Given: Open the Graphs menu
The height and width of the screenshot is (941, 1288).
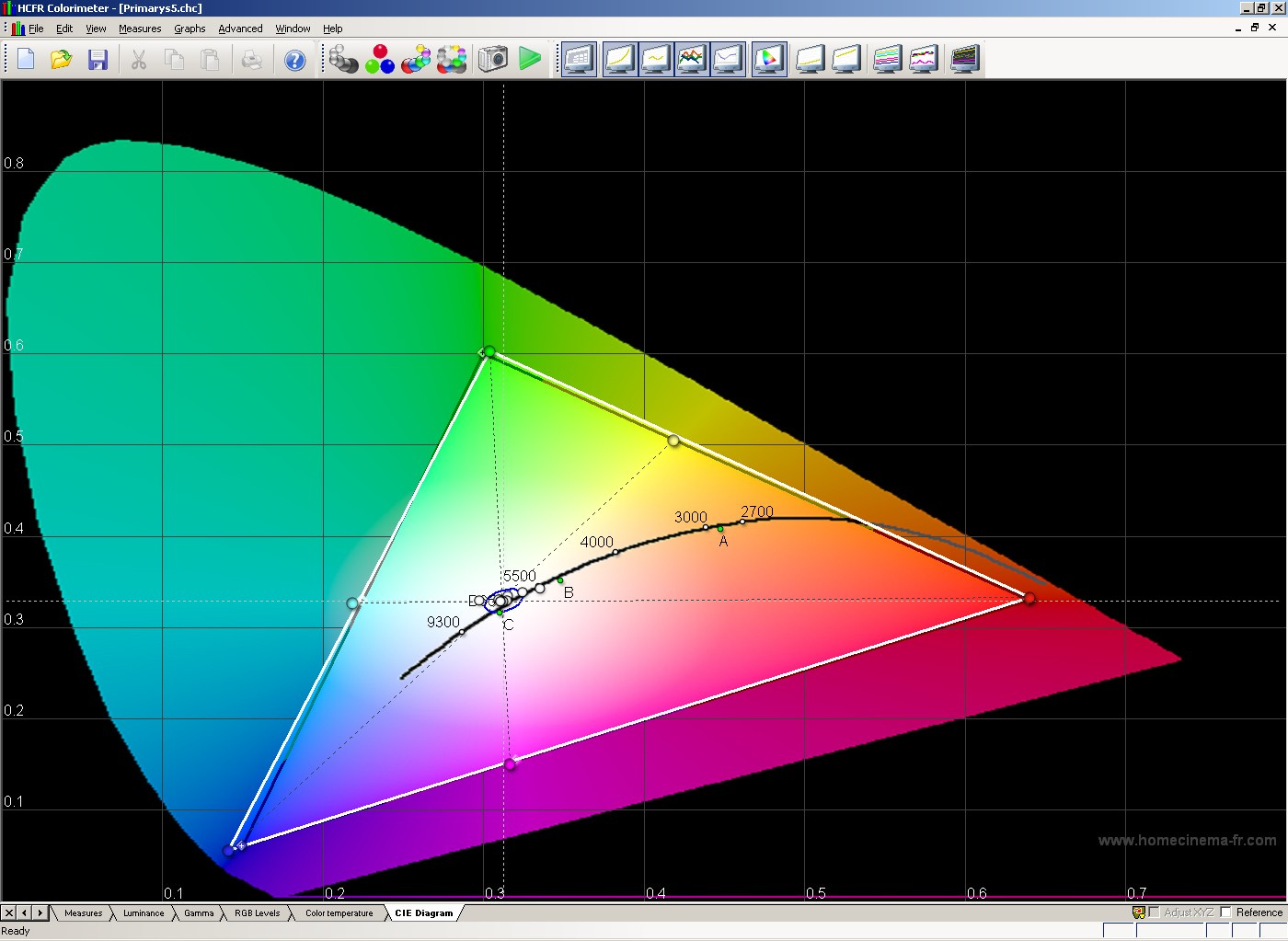Looking at the screenshot, I should [190, 29].
